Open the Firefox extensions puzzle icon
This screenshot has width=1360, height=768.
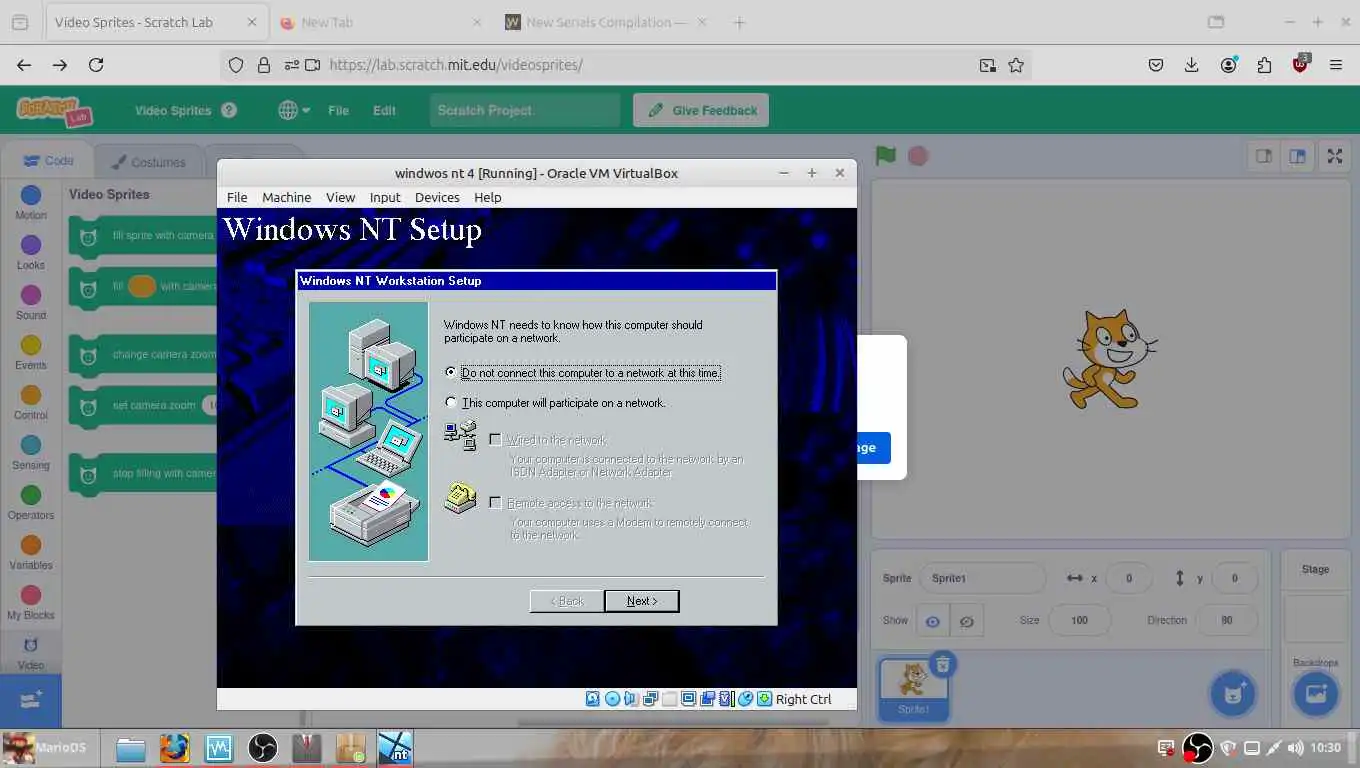(1264, 65)
